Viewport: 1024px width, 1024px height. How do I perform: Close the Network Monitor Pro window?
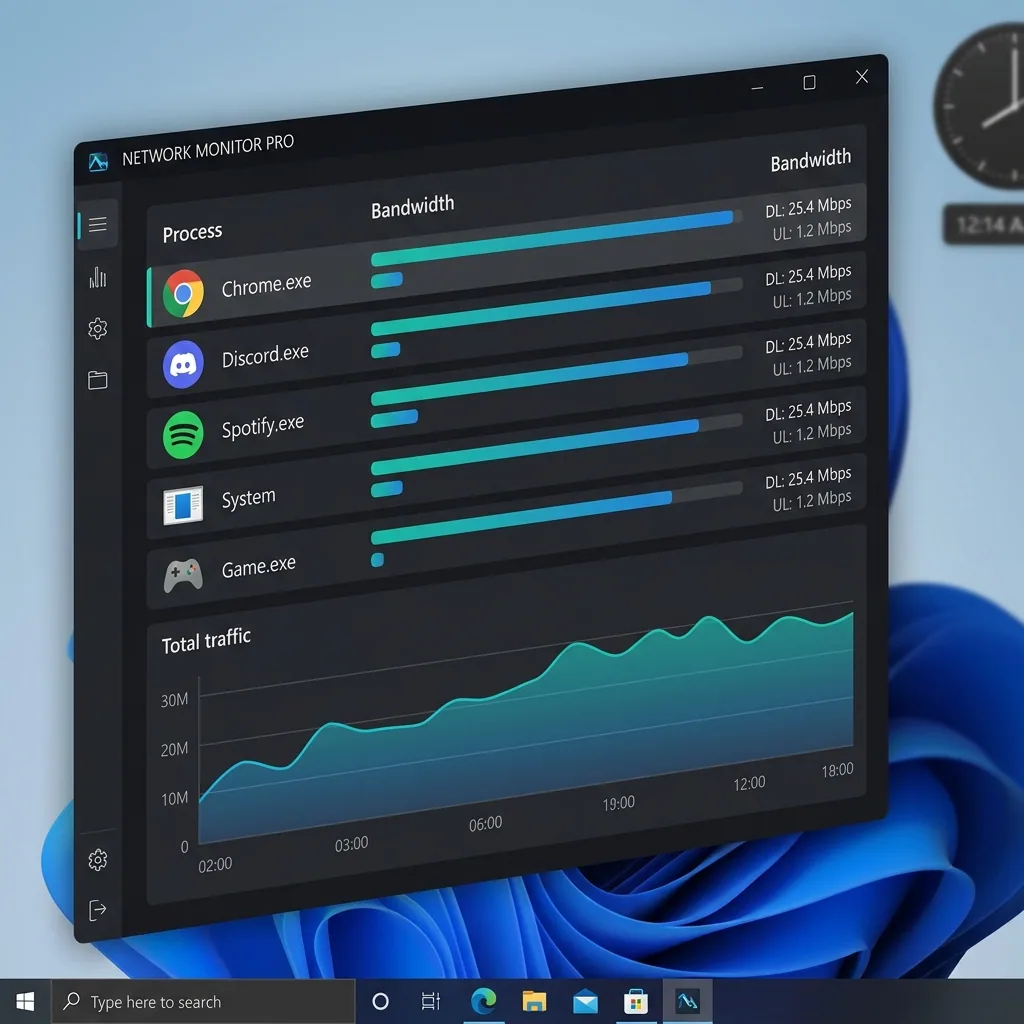[862, 76]
